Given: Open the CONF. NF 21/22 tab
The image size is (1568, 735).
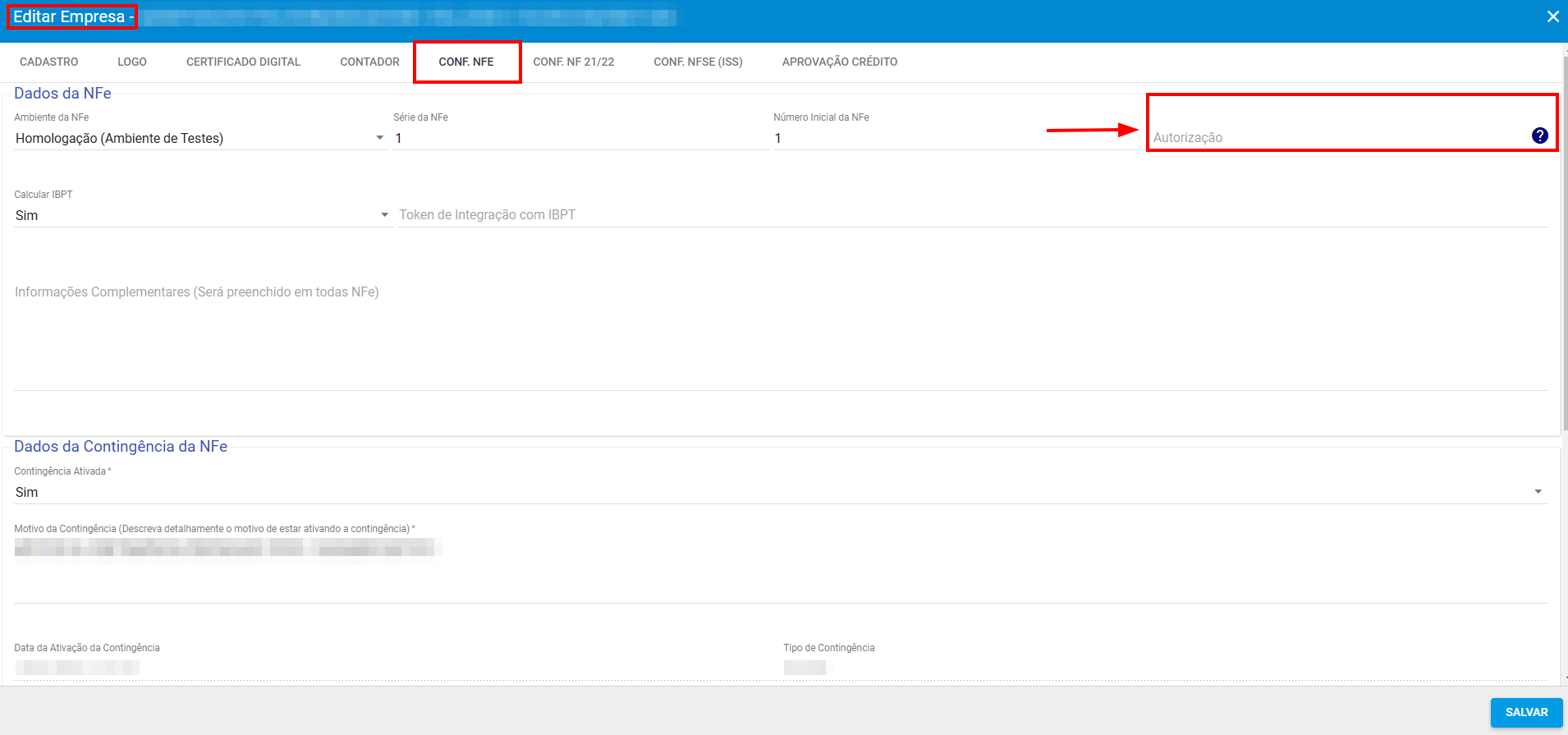Looking at the screenshot, I should click(574, 62).
